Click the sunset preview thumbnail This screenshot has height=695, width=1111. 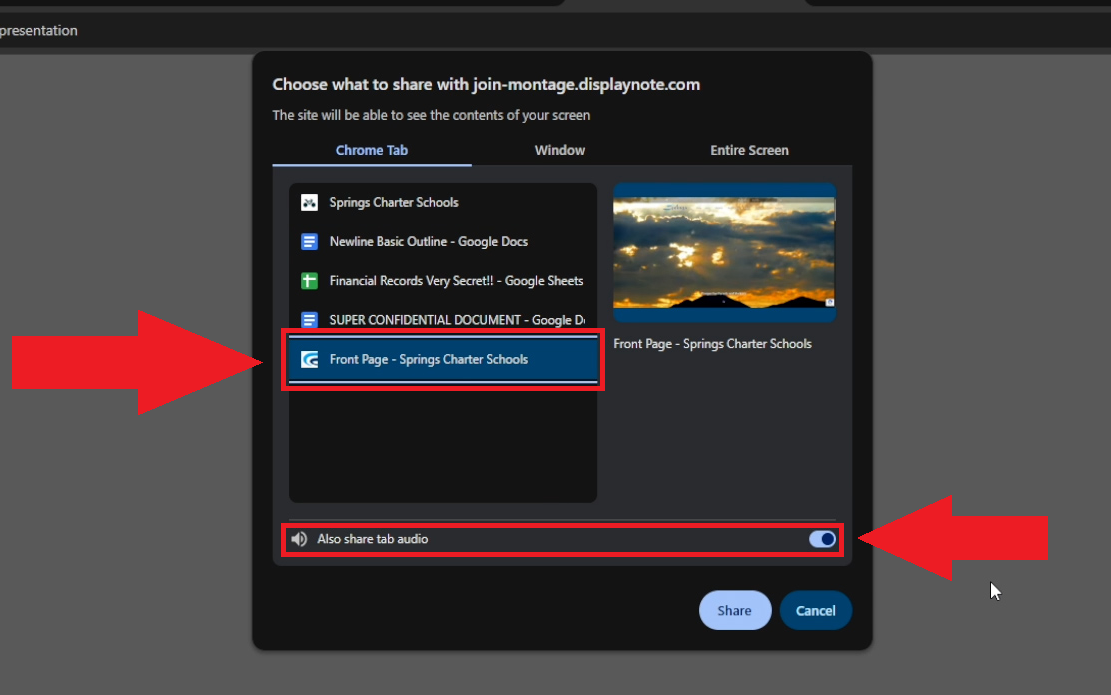724,252
